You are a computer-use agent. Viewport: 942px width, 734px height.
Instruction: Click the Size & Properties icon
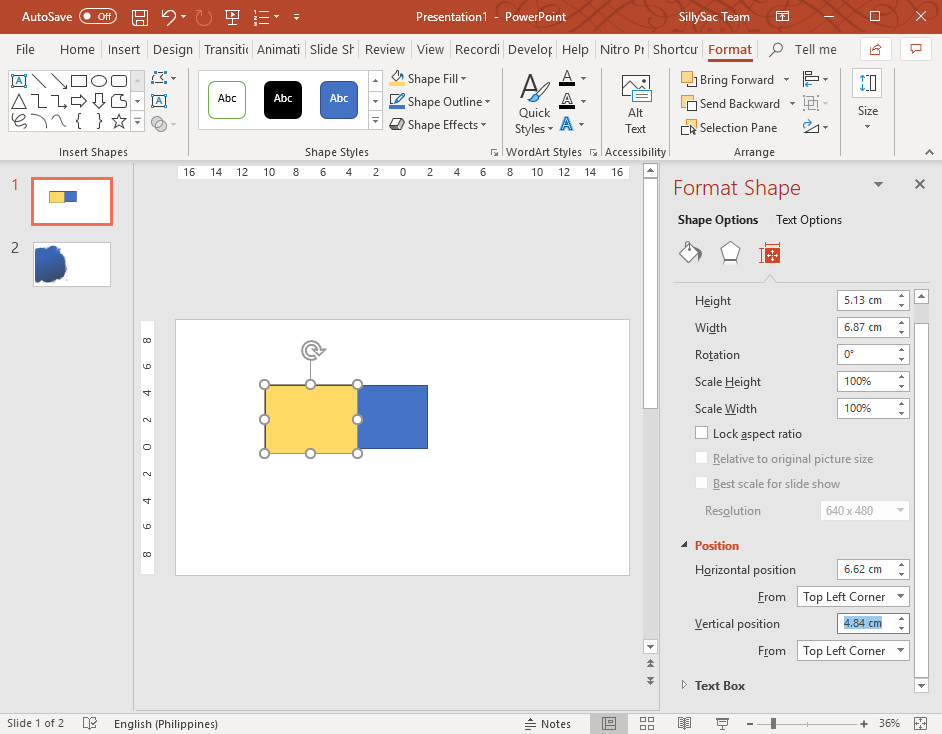pyautogui.click(x=769, y=253)
